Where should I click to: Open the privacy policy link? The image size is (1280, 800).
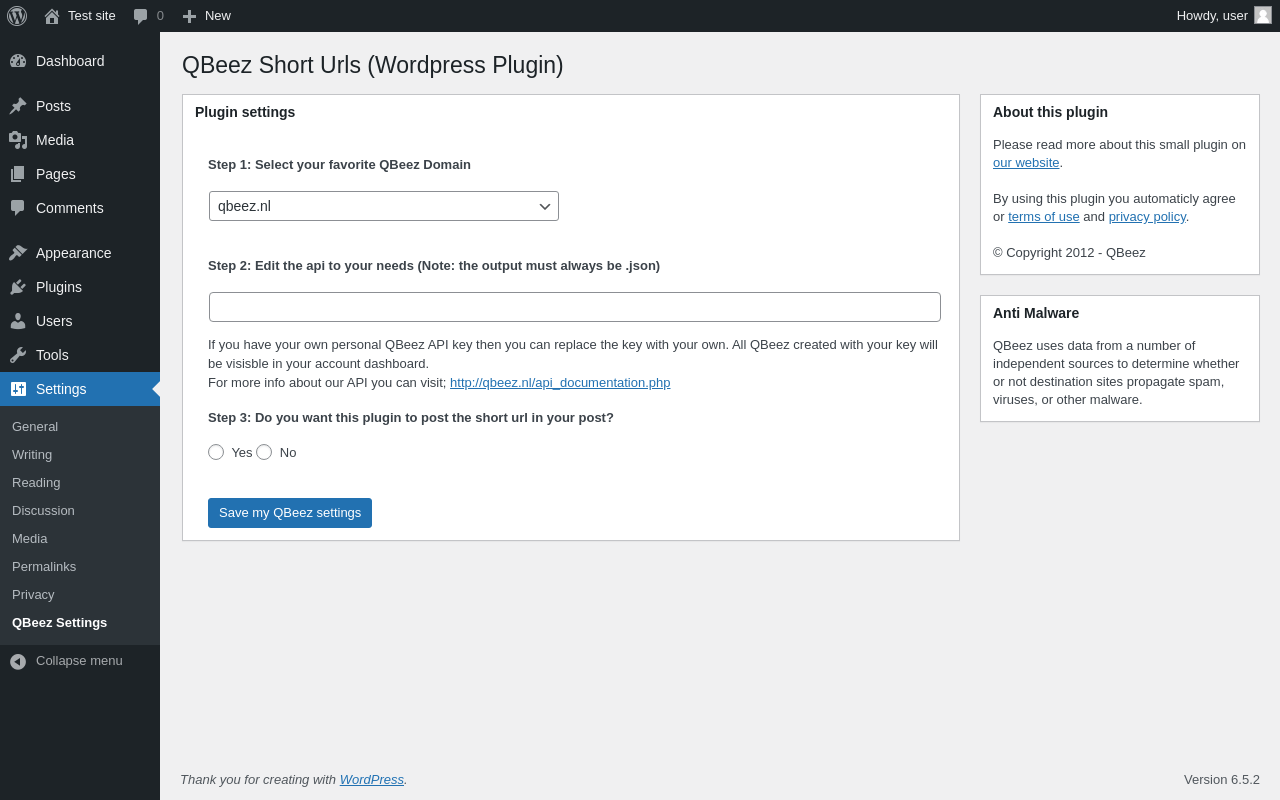click(1147, 217)
